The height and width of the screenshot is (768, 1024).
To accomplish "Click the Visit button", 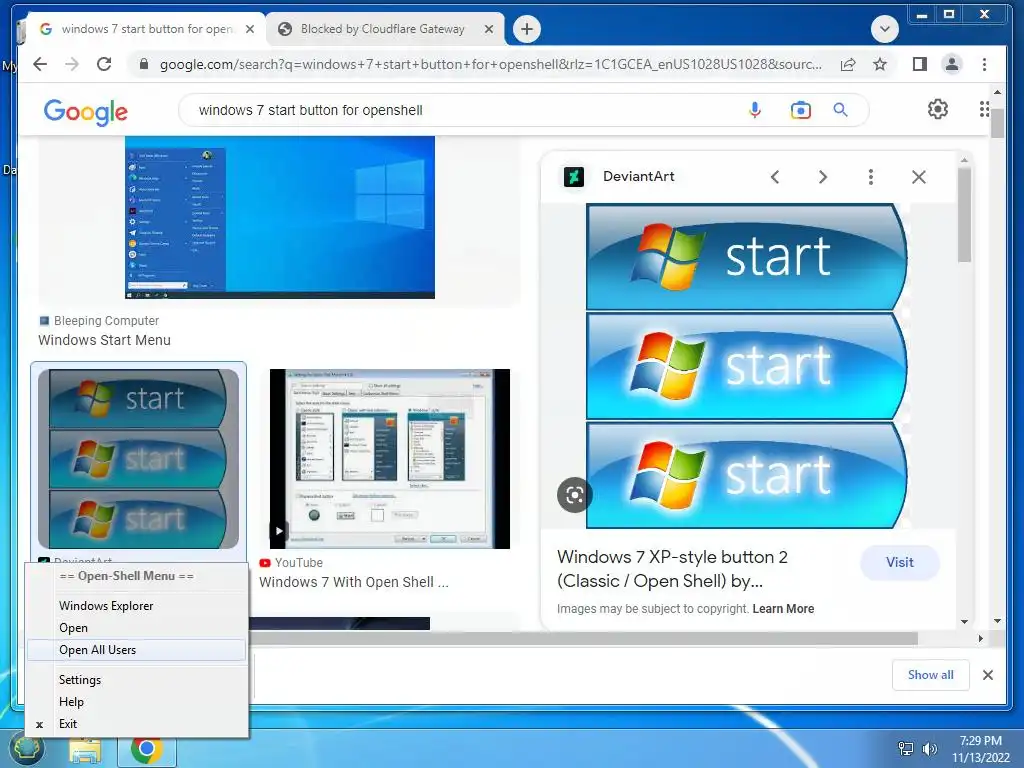I will (899, 562).
